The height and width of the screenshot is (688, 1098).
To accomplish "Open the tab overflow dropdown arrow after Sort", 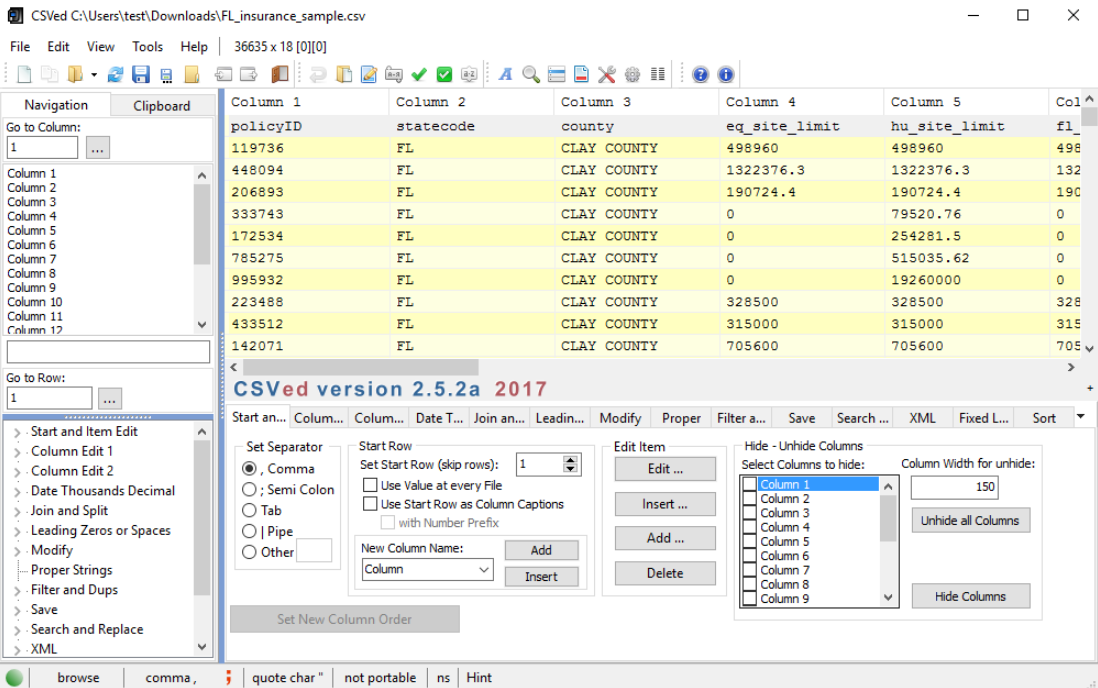I will pyautogui.click(x=1080, y=417).
